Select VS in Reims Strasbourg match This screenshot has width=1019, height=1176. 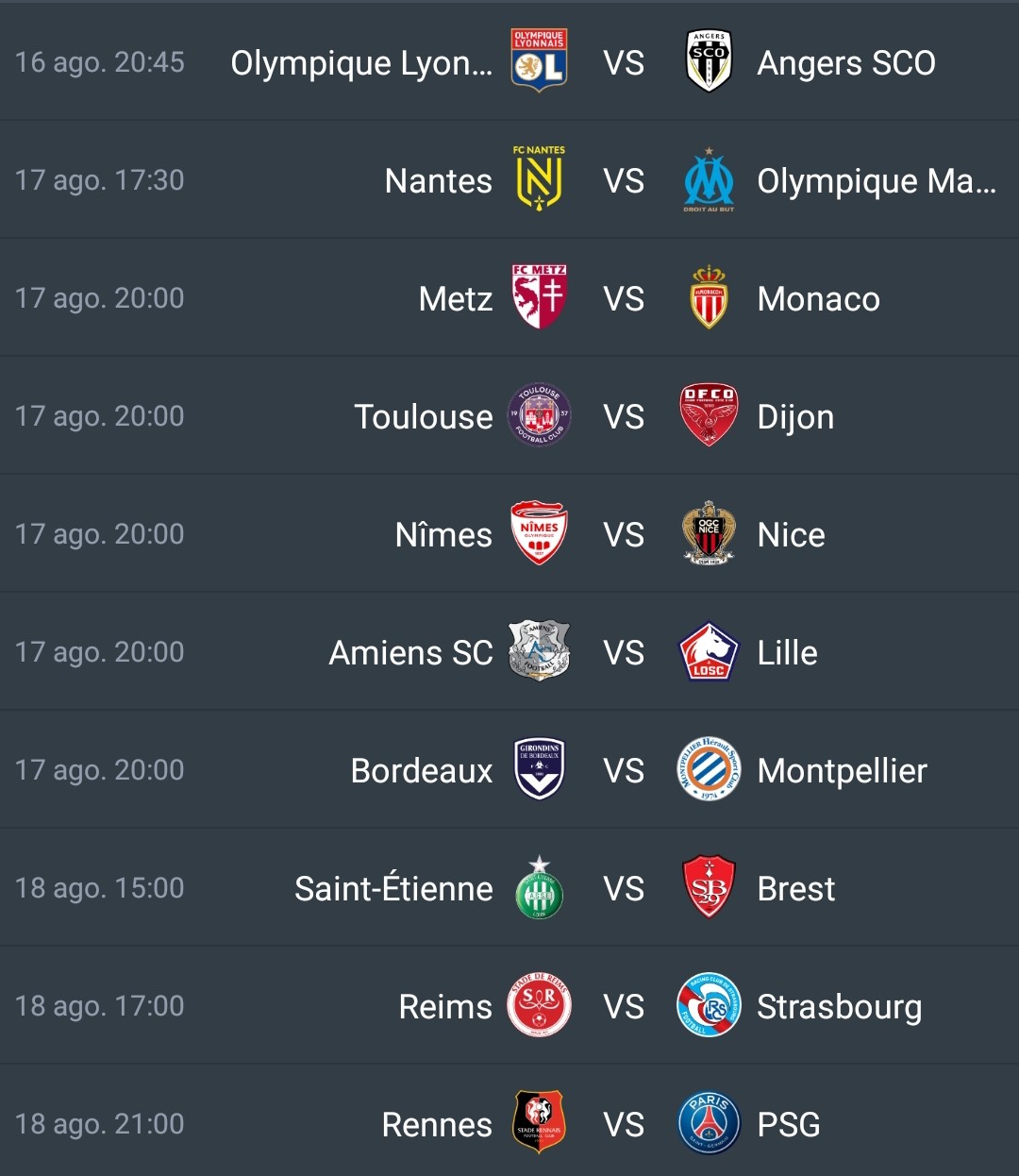[x=624, y=1007]
